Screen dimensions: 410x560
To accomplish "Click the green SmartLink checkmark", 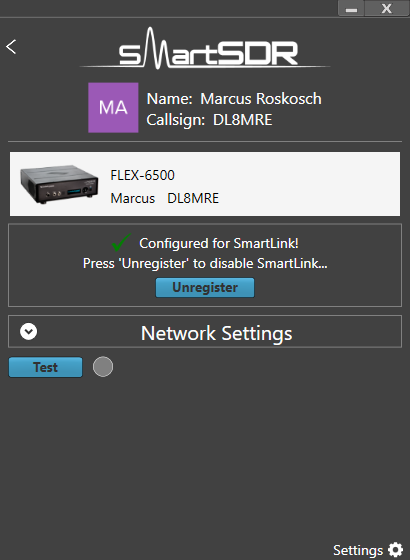I will coord(121,242).
